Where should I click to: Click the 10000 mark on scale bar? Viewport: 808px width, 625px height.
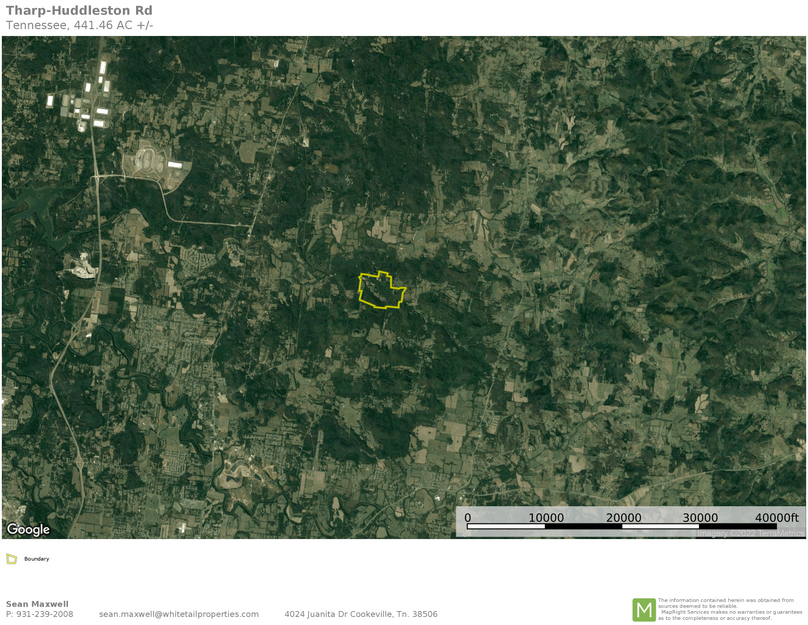click(546, 517)
